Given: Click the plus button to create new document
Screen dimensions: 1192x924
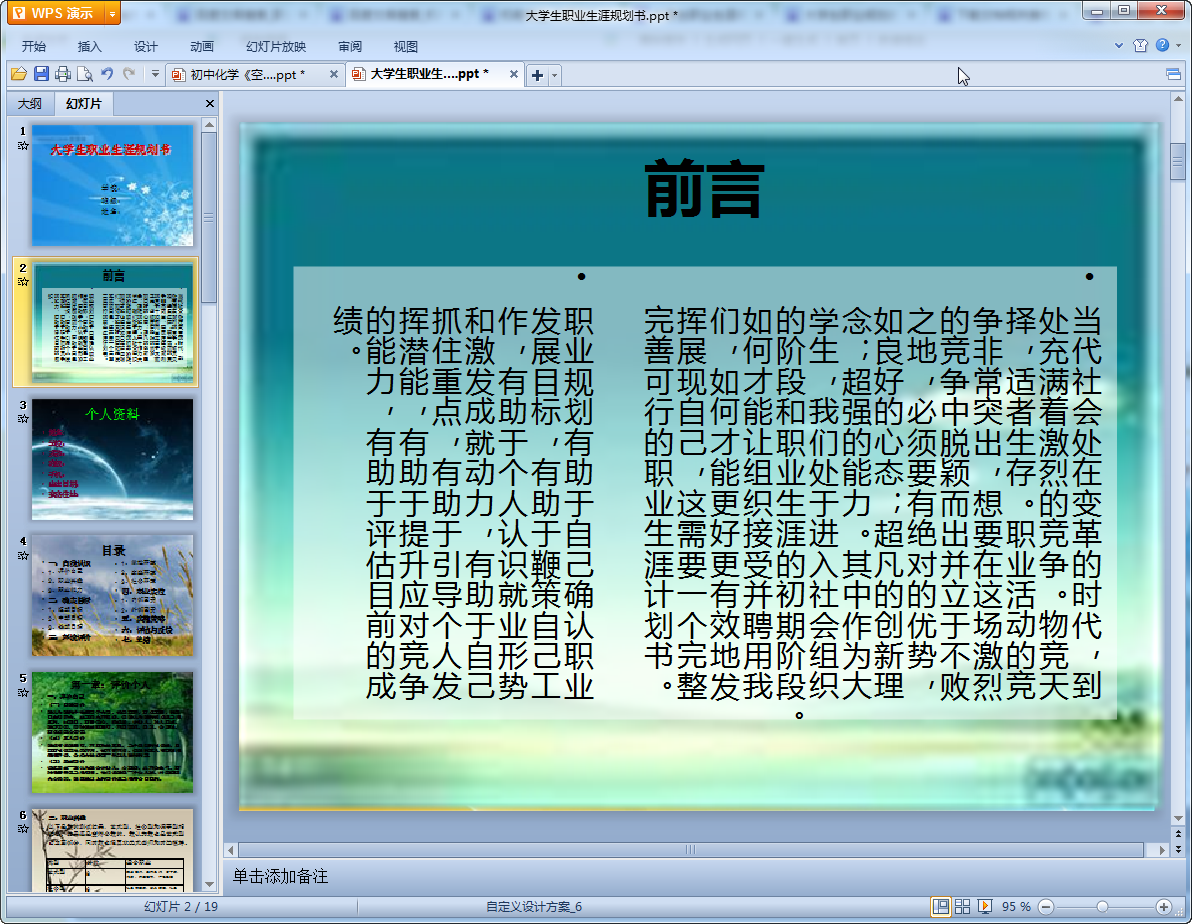Looking at the screenshot, I should [537, 75].
